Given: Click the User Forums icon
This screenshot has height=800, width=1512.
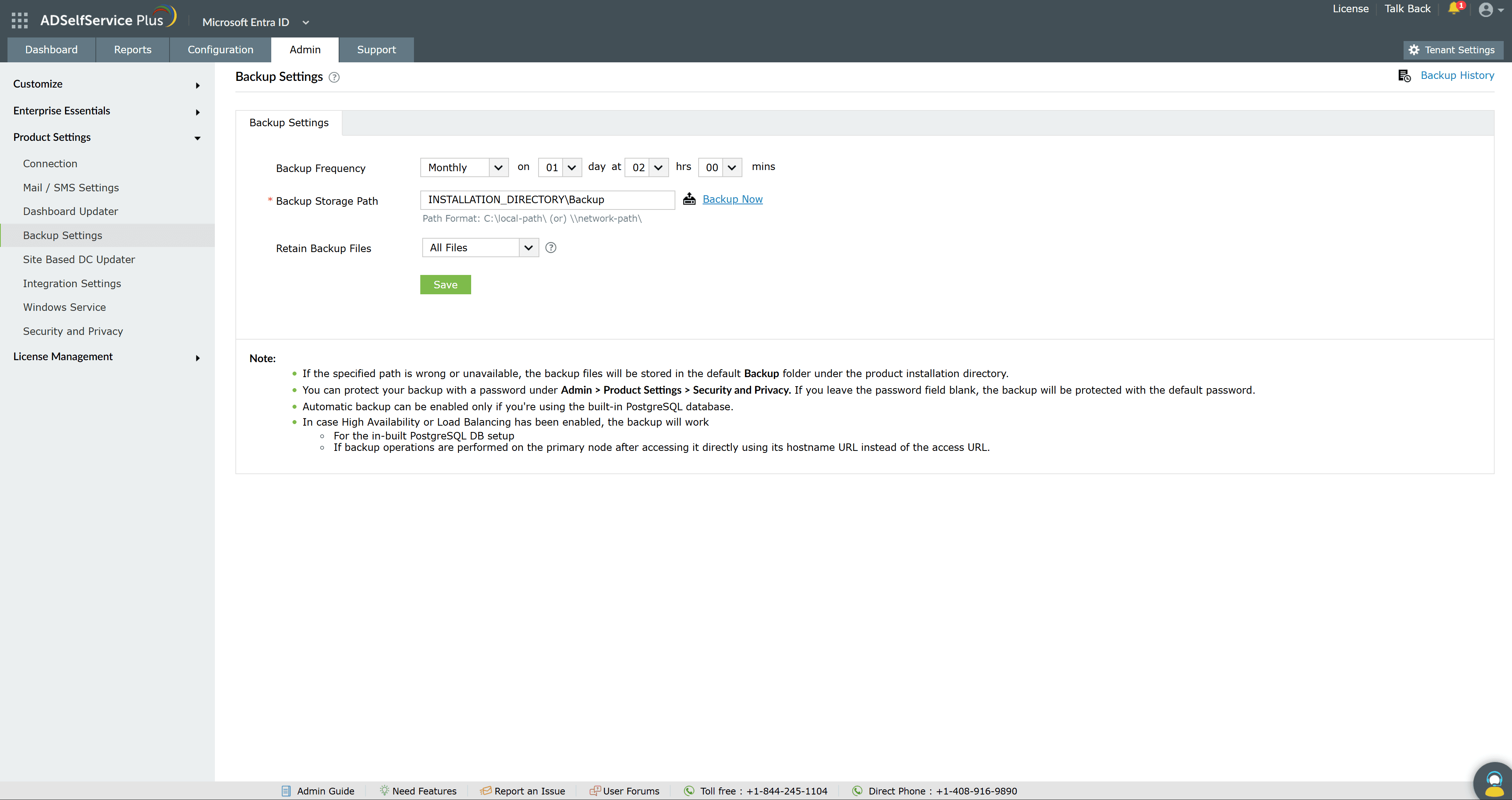Looking at the screenshot, I should point(595,791).
